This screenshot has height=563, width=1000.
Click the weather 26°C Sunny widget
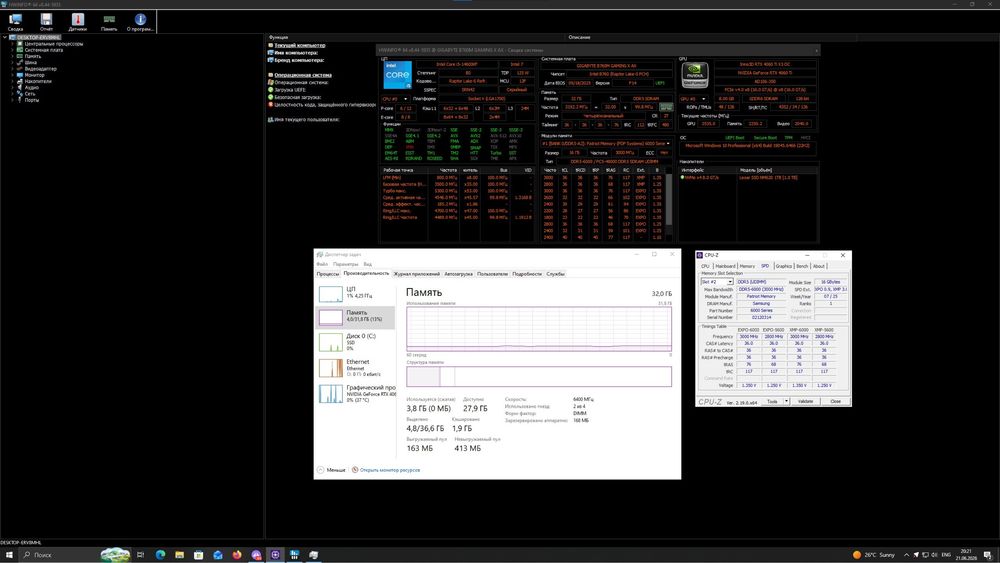pos(874,555)
